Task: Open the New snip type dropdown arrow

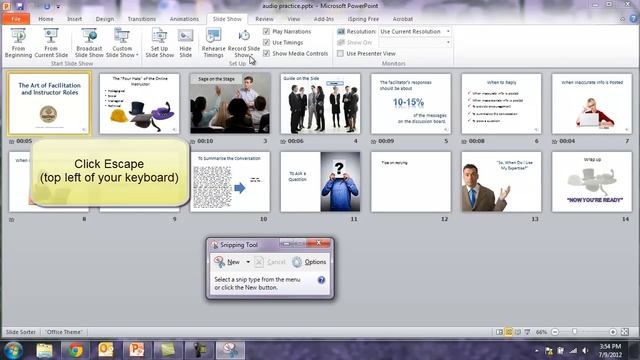Action: pos(248,262)
